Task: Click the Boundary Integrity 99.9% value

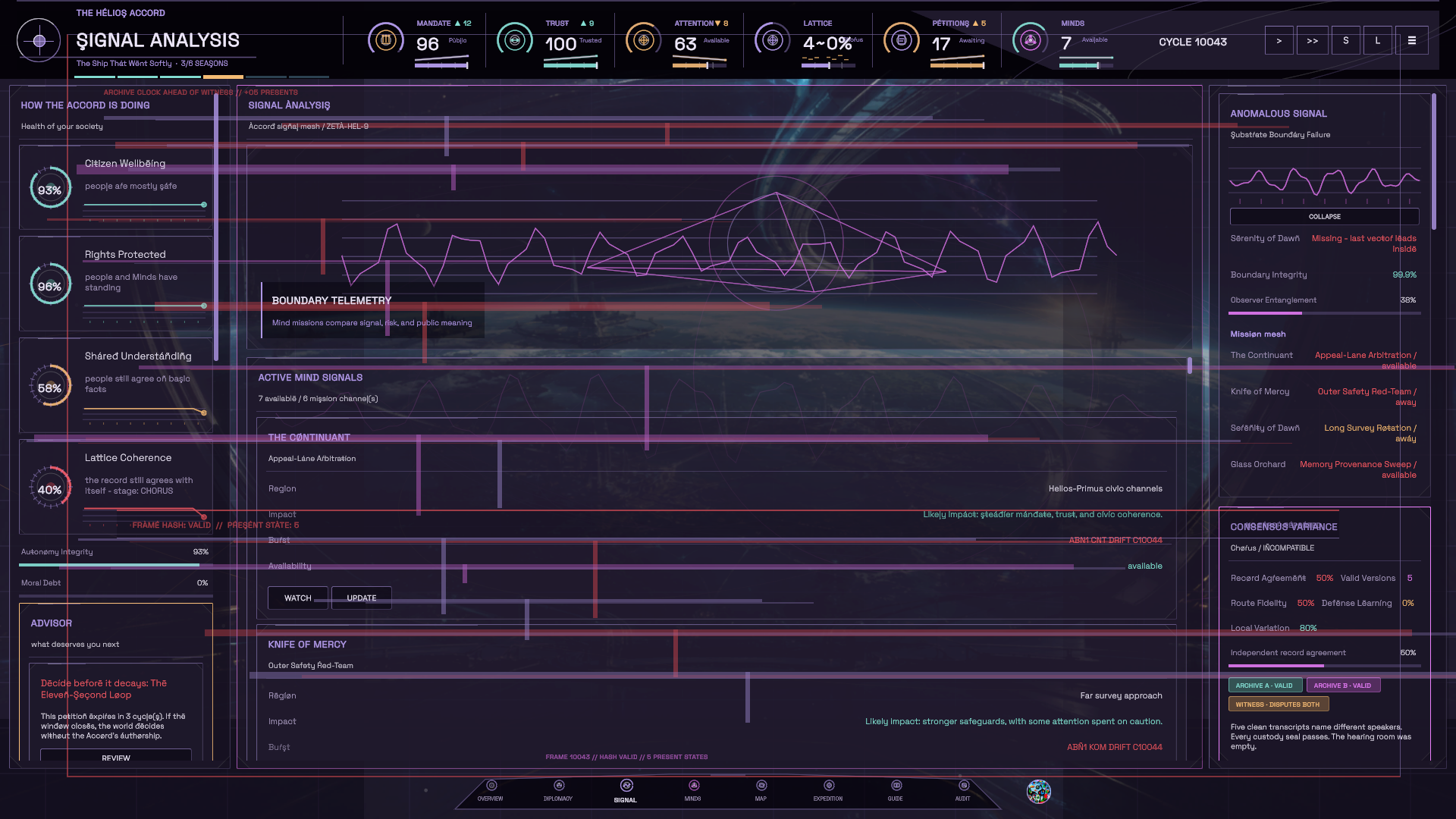Action: click(x=1404, y=275)
